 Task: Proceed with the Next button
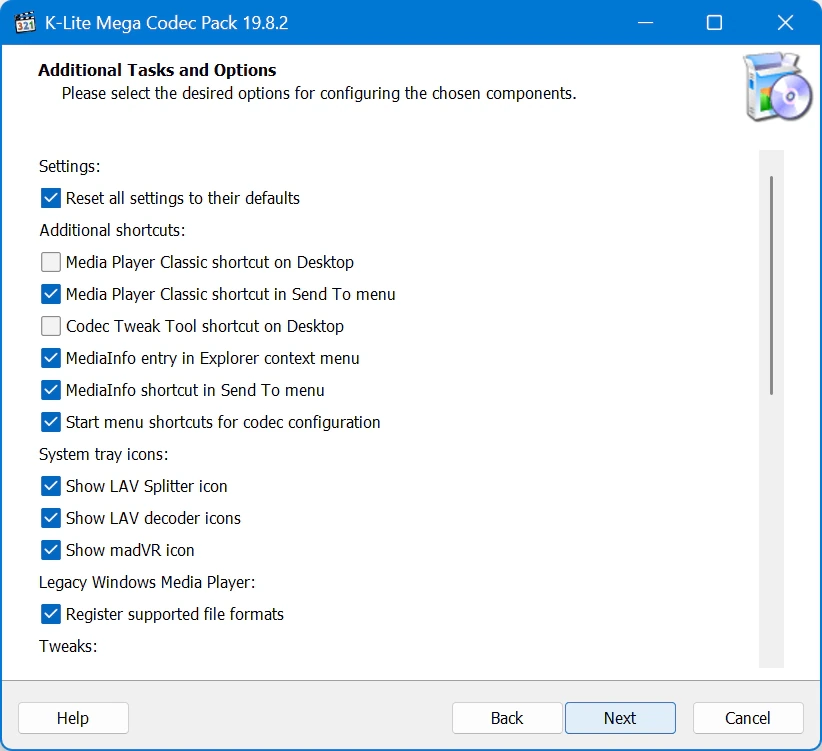coord(620,718)
